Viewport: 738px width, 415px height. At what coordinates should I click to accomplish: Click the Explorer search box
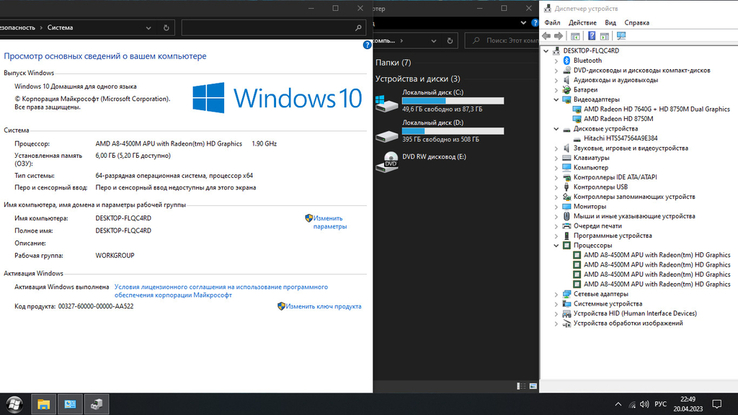point(502,41)
